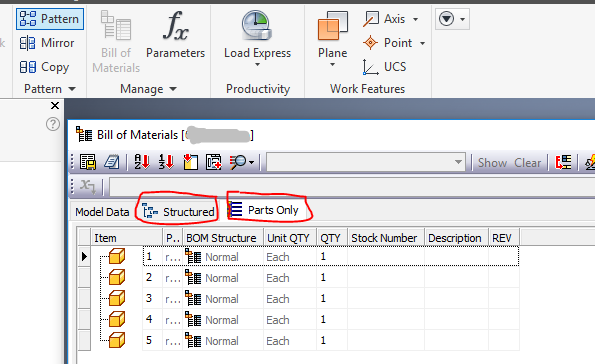This screenshot has width=595, height=364.
Task: Click Normal BOM structure in row 3
Action: (222, 299)
